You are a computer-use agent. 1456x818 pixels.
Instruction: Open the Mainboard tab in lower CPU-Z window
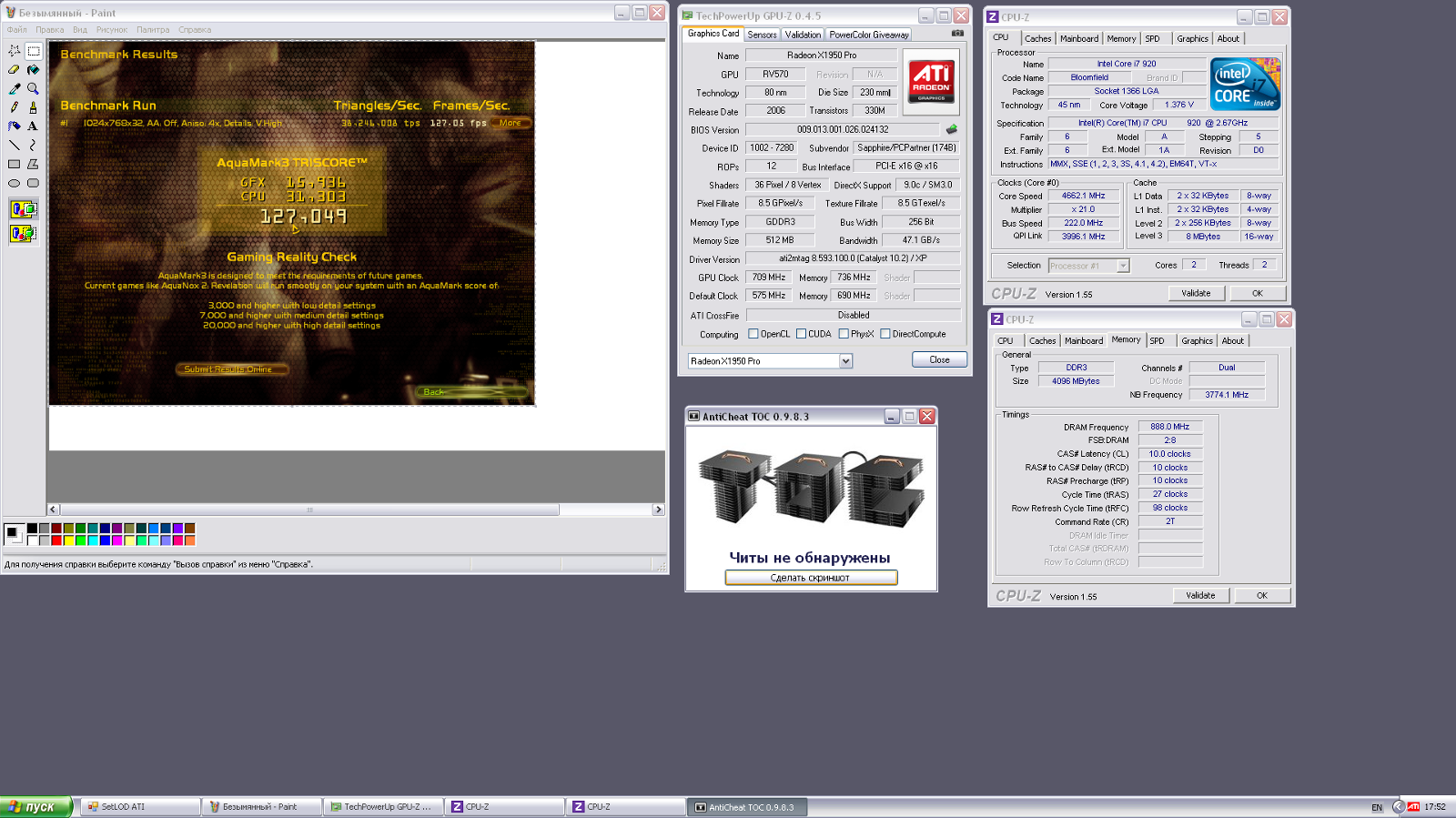[1084, 341]
